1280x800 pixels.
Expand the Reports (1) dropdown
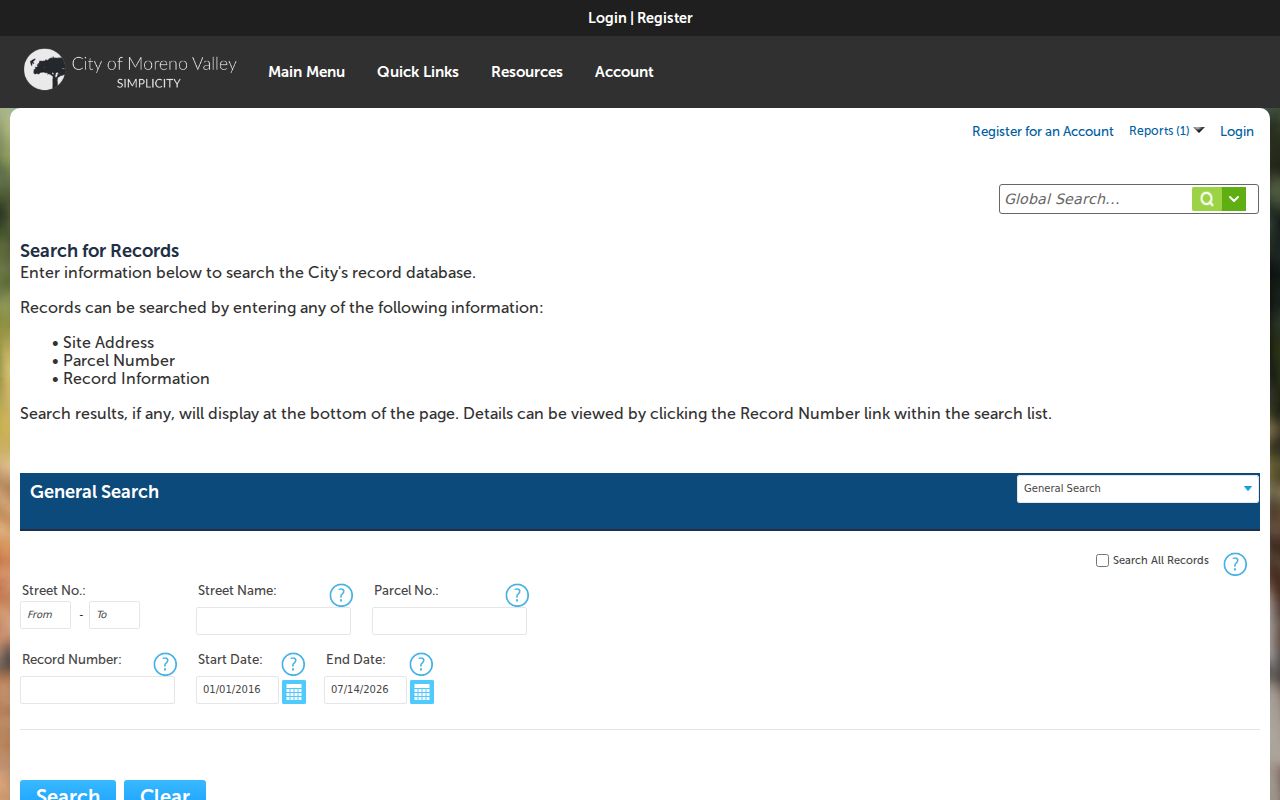(1167, 131)
